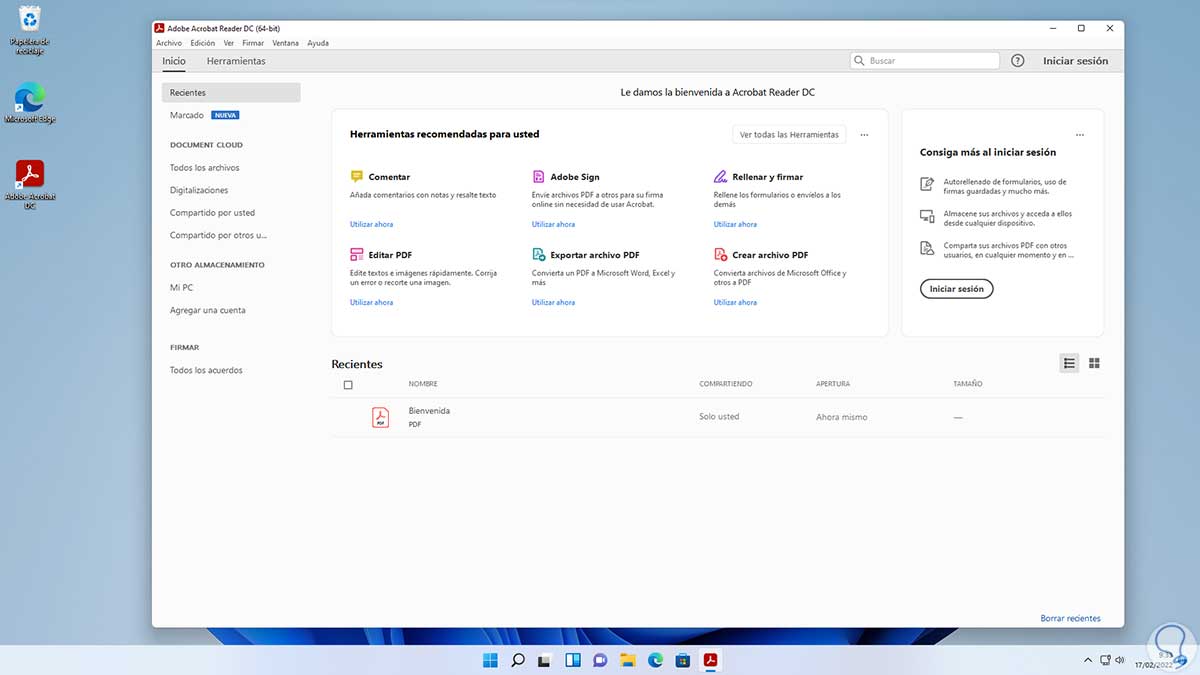Open Compartido por usted
Screen dimensions: 1200x675
pyautogui.click(x=212, y=213)
